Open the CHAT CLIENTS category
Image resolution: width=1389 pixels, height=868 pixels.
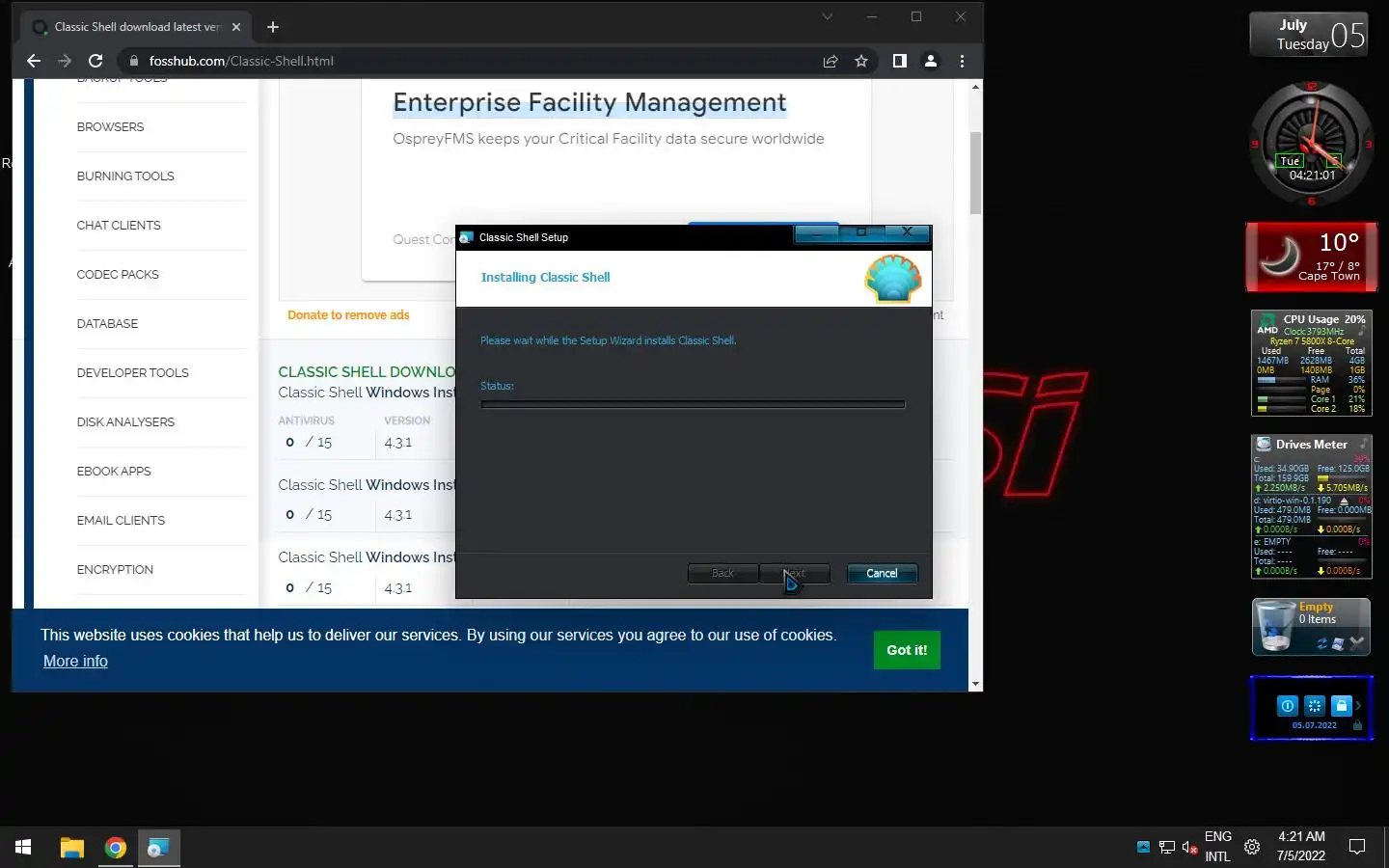[119, 226]
